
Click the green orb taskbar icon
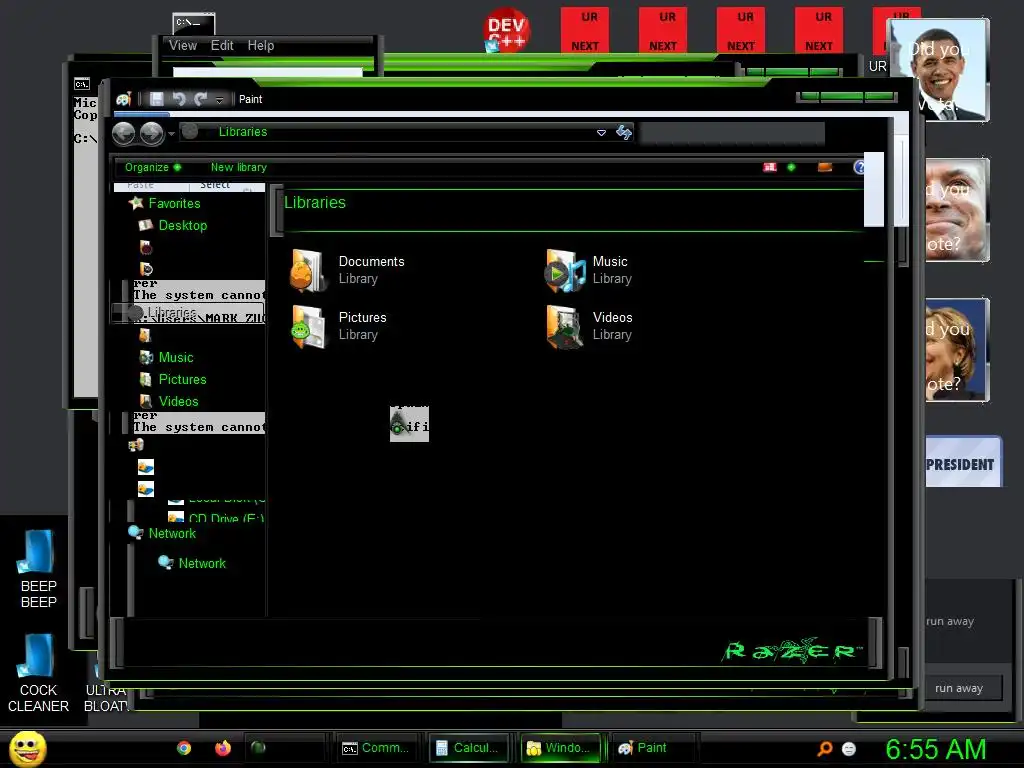point(259,748)
